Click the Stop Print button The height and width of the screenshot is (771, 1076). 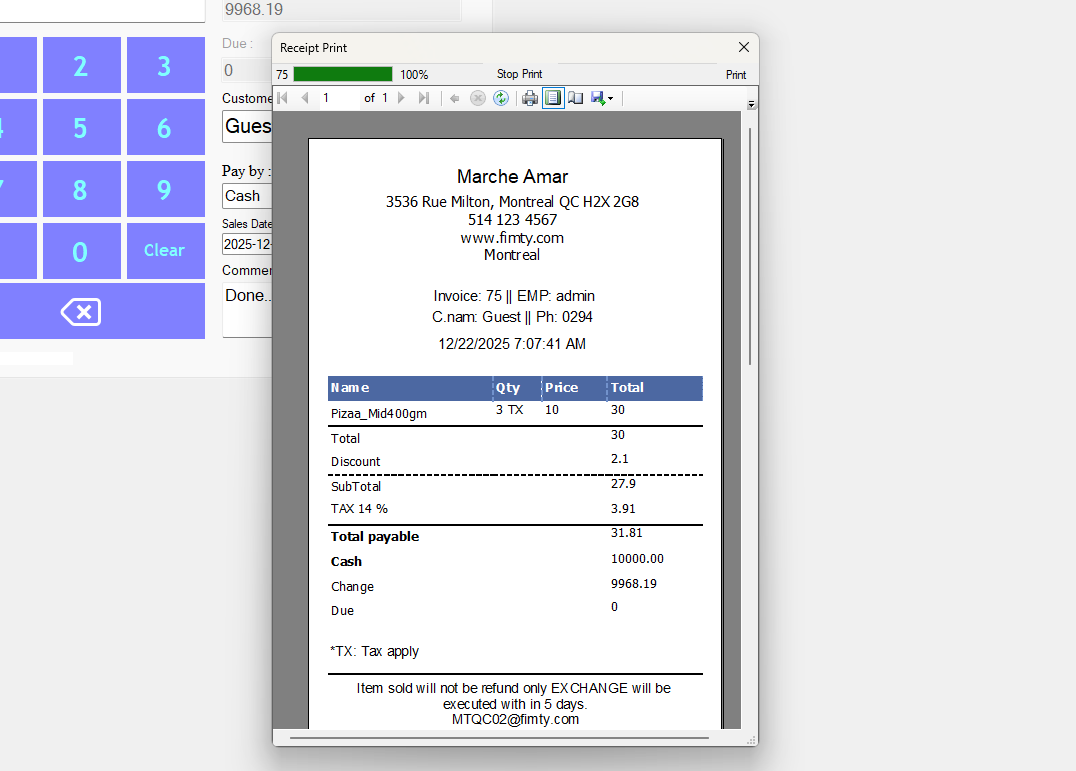519,74
